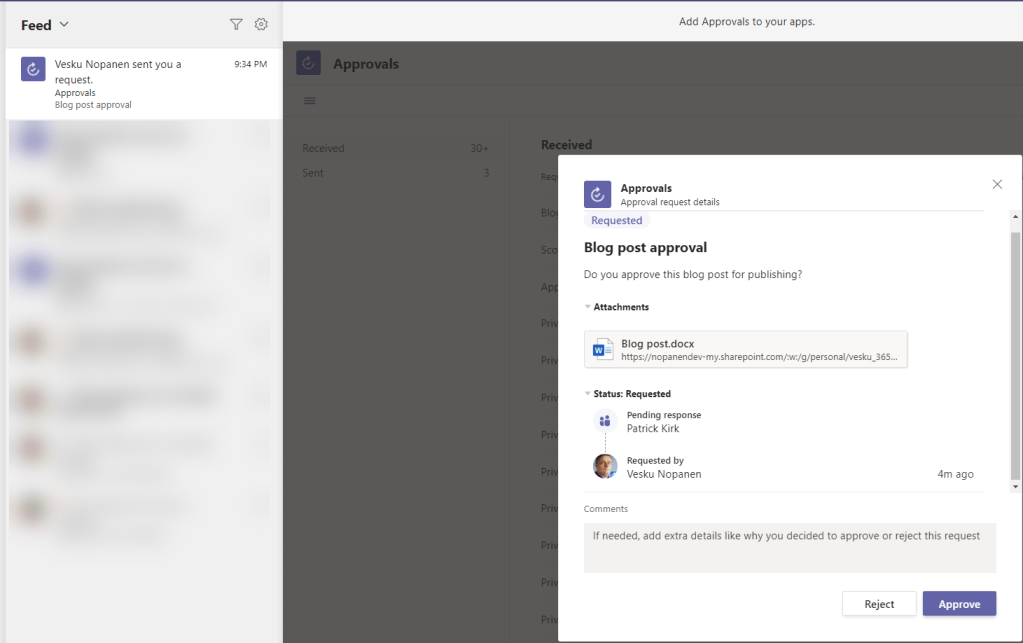Click the Approve button

[x=959, y=604]
